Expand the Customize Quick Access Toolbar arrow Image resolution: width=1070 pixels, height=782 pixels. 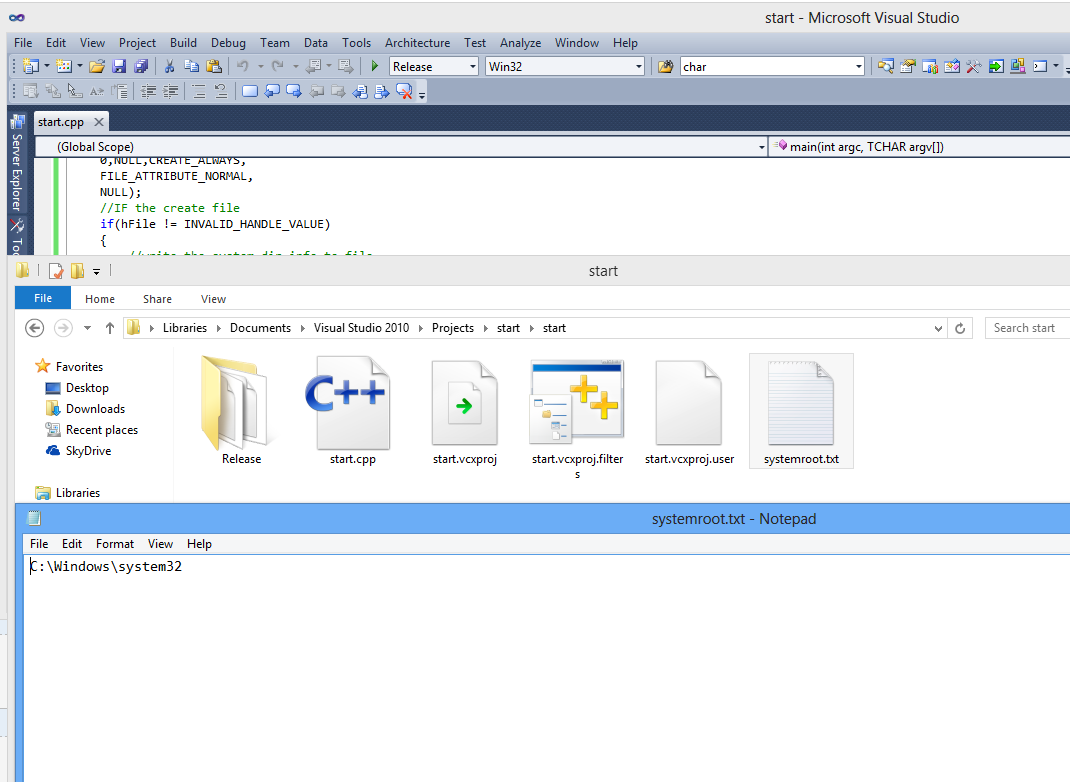coord(96,272)
